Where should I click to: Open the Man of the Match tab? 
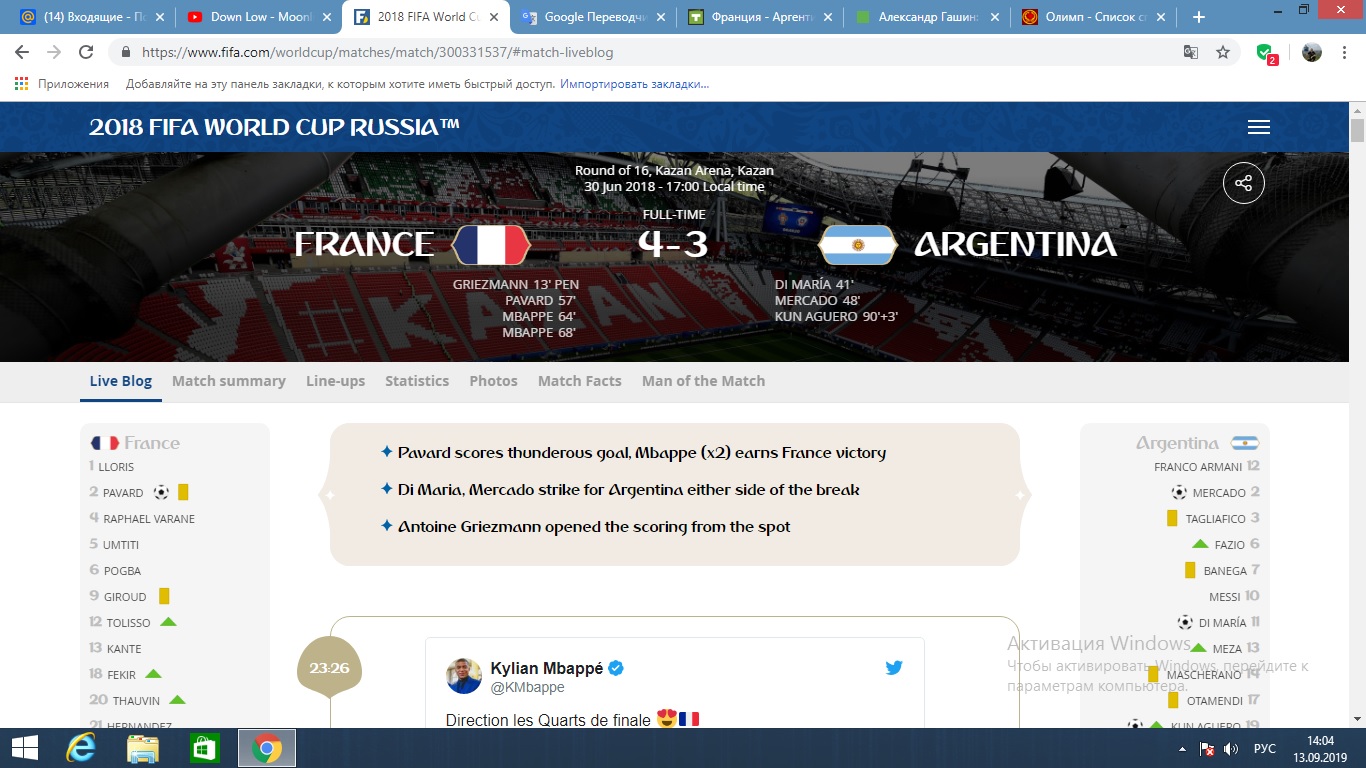(x=703, y=381)
